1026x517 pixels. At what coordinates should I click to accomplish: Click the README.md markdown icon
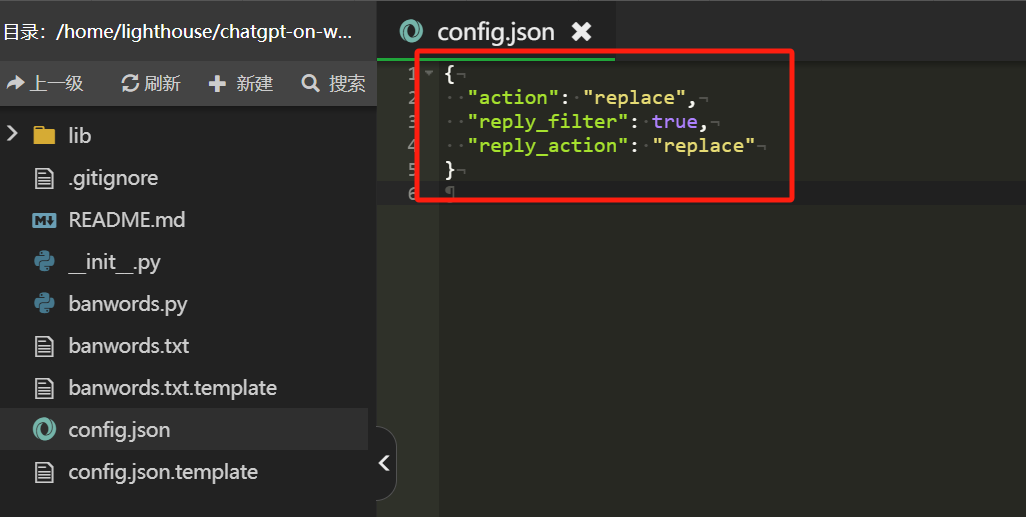(44, 220)
